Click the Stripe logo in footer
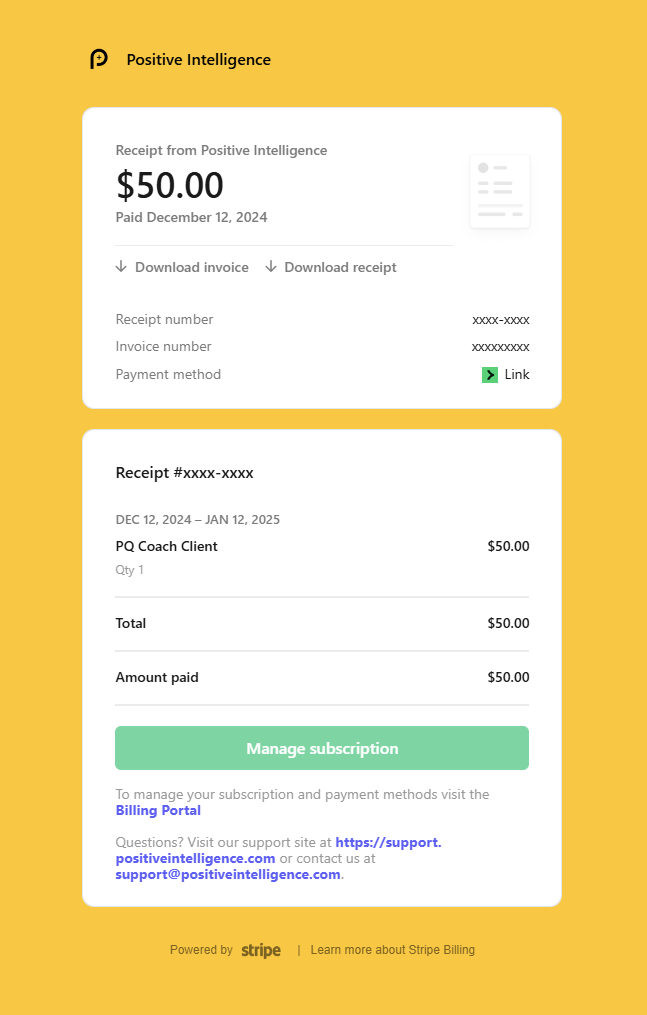The height and width of the screenshot is (1015, 647). (x=261, y=950)
